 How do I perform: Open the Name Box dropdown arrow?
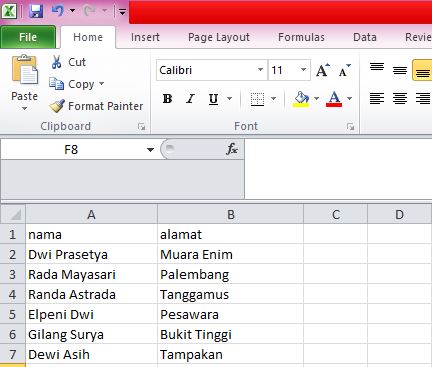coord(150,150)
